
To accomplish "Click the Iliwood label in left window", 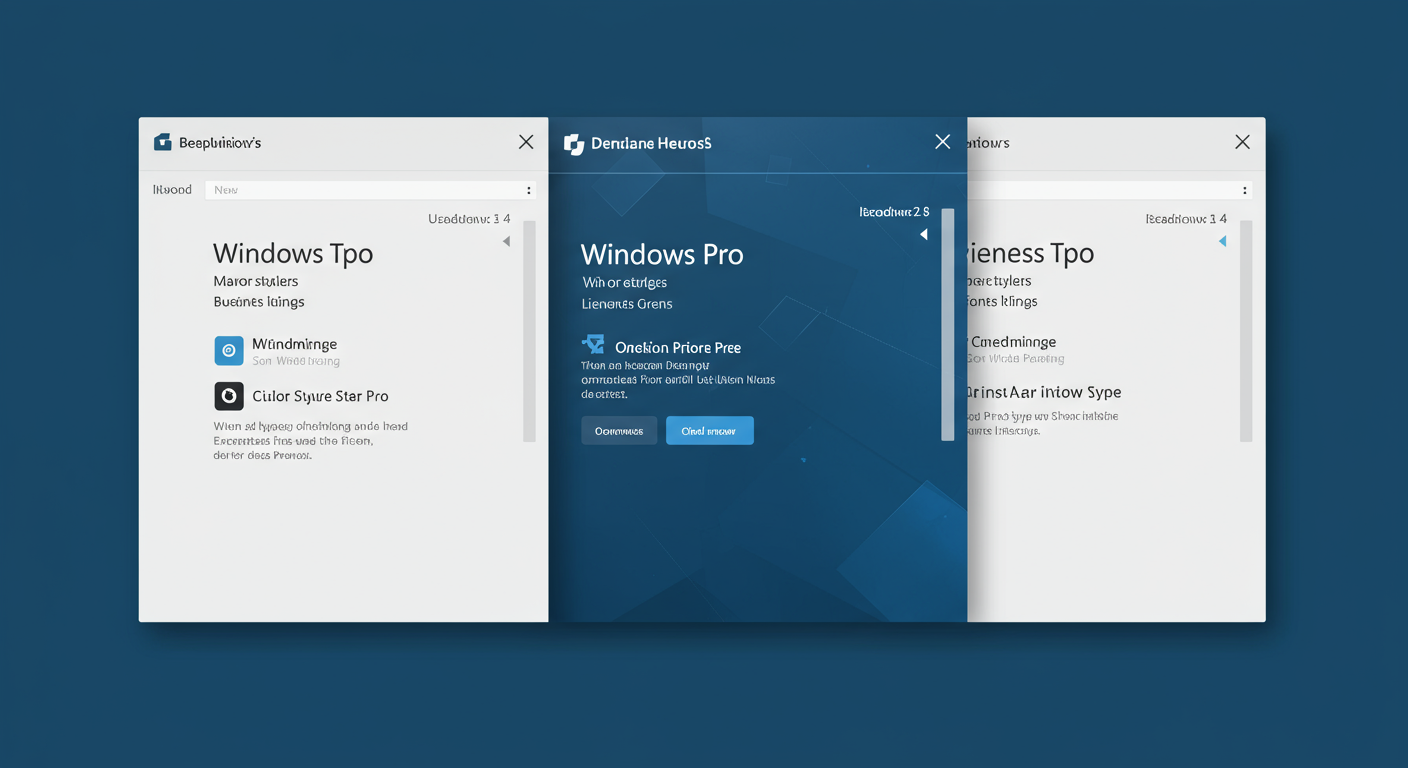I will coord(172,190).
